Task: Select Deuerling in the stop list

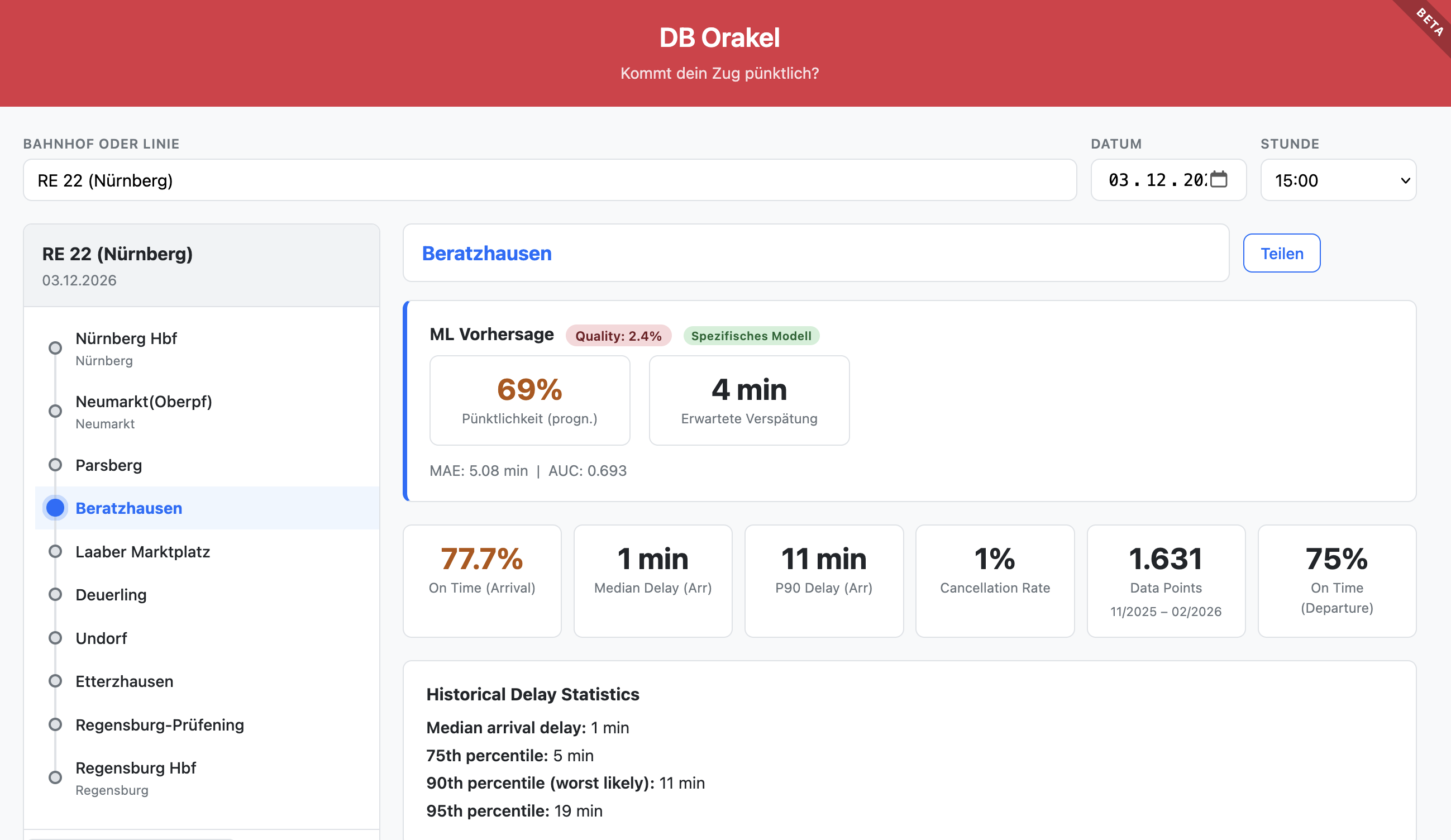Action: click(111, 595)
